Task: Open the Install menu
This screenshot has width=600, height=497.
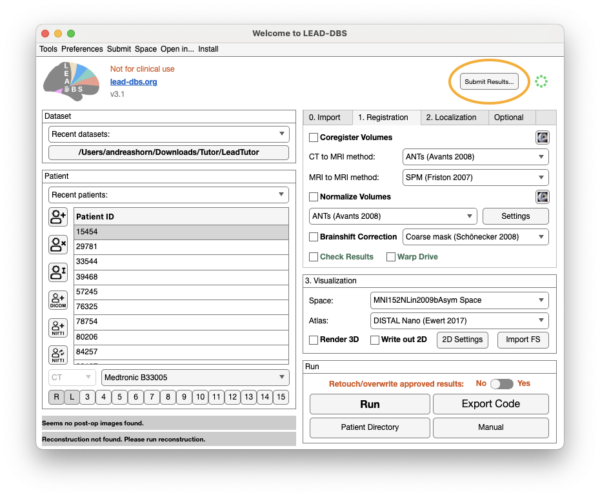Action: (x=208, y=49)
